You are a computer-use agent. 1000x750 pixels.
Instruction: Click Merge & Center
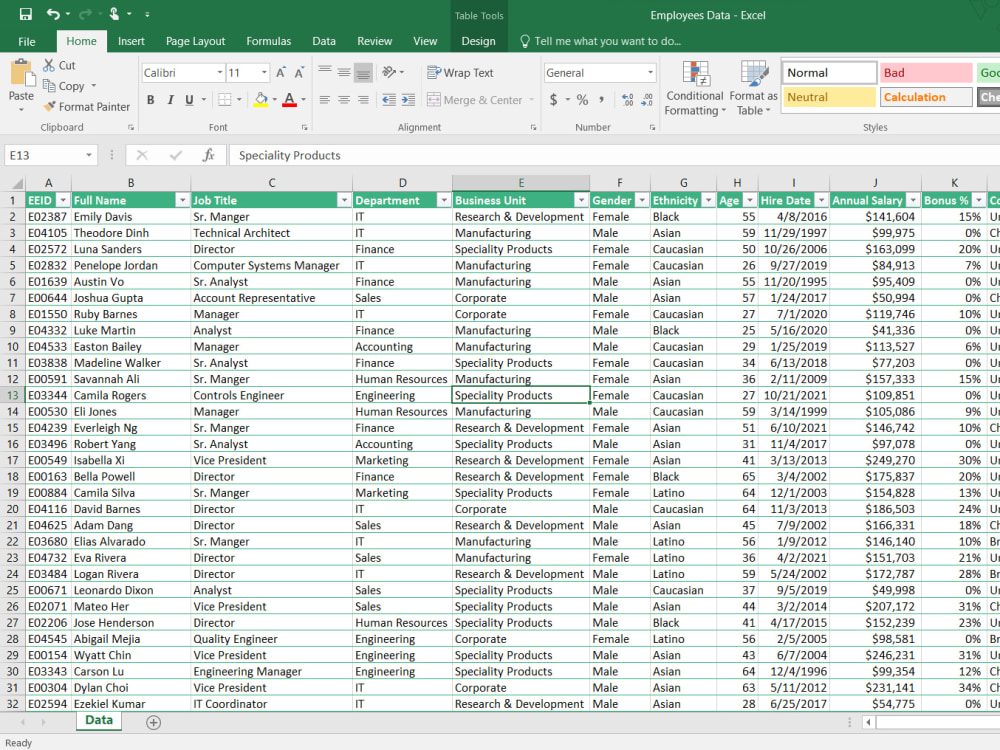474,99
